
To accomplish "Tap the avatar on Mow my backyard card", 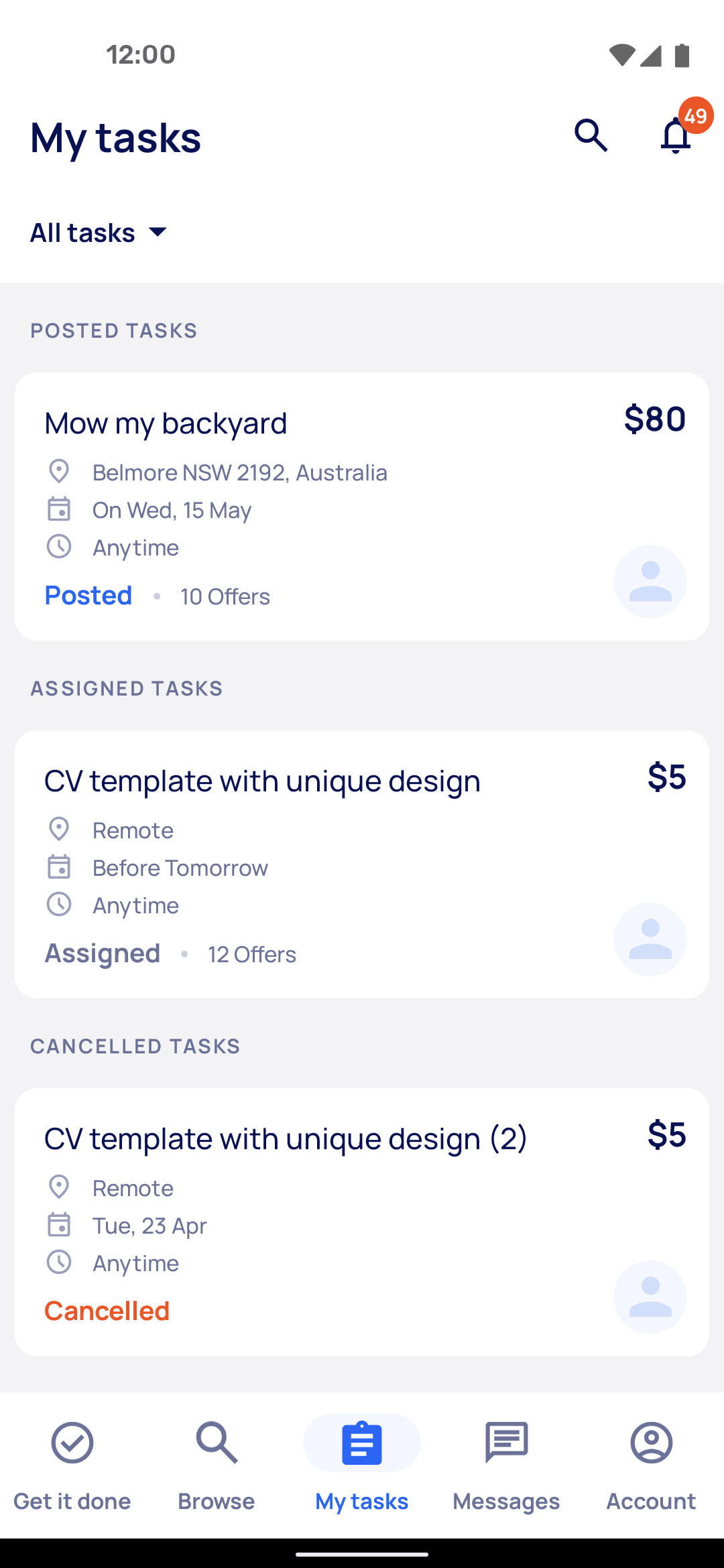I will 650,581.
